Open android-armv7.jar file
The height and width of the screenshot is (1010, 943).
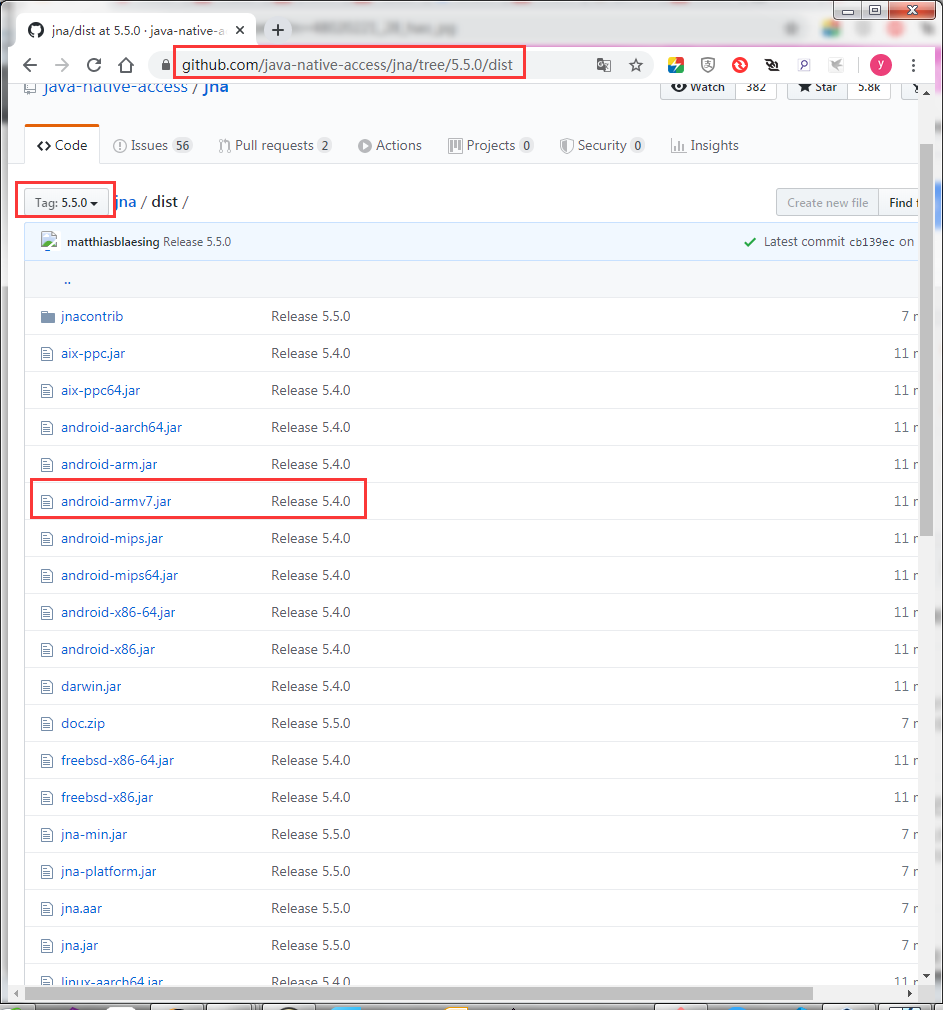(116, 501)
